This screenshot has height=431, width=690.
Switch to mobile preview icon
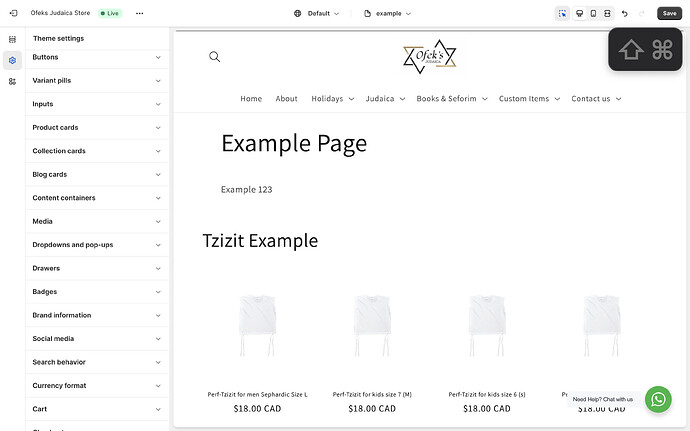[593, 13]
